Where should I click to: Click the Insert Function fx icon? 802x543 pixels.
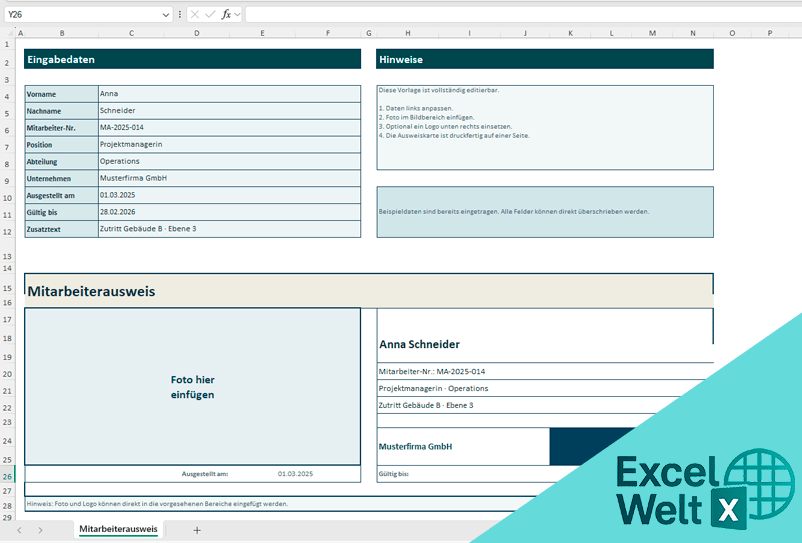tap(226, 15)
